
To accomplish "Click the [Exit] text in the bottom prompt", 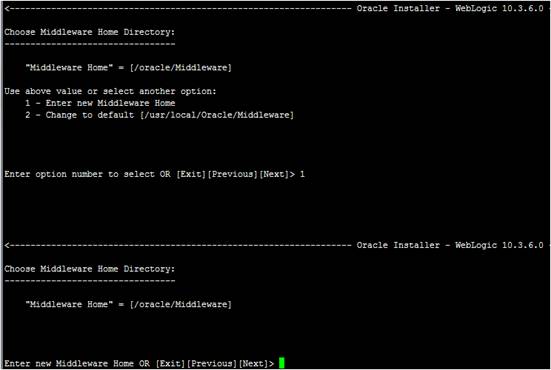I will (170, 363).
